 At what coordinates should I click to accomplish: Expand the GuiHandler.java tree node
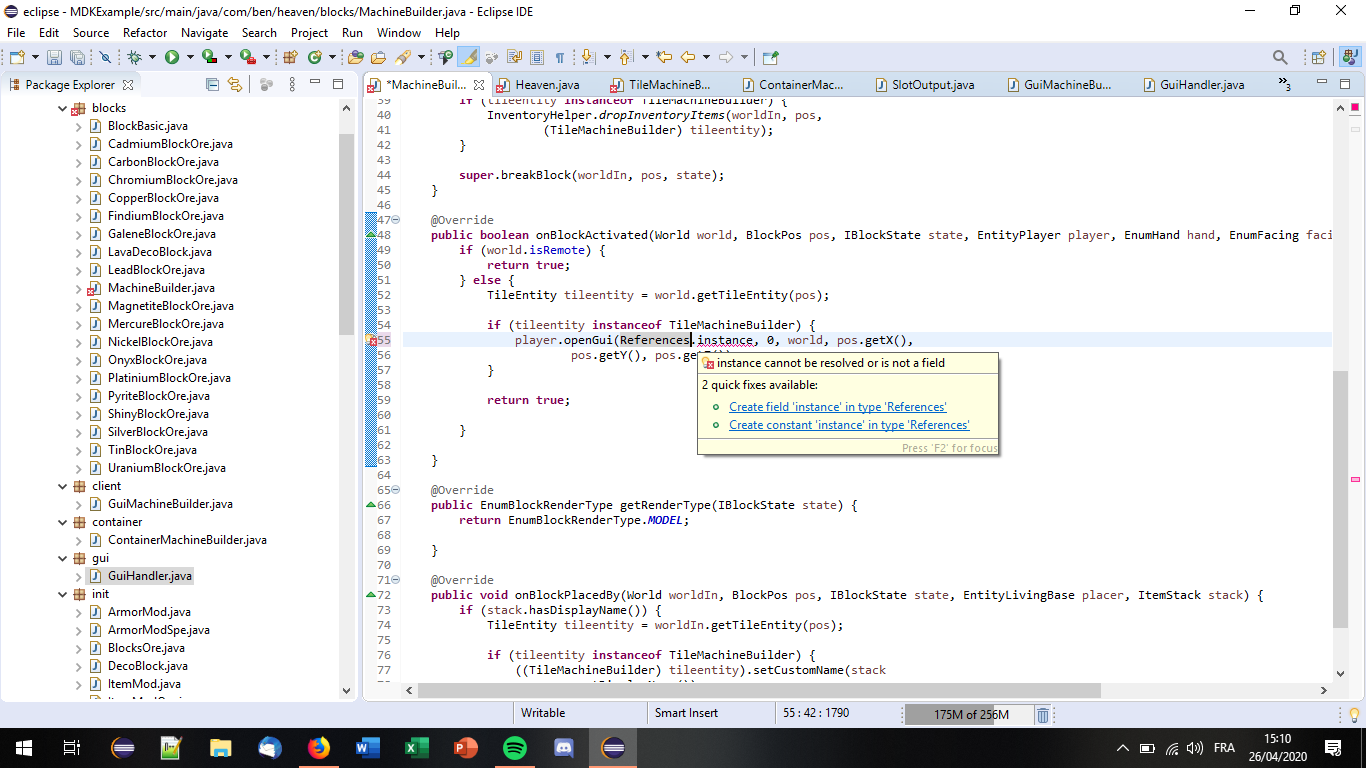[x=79, y=576]
